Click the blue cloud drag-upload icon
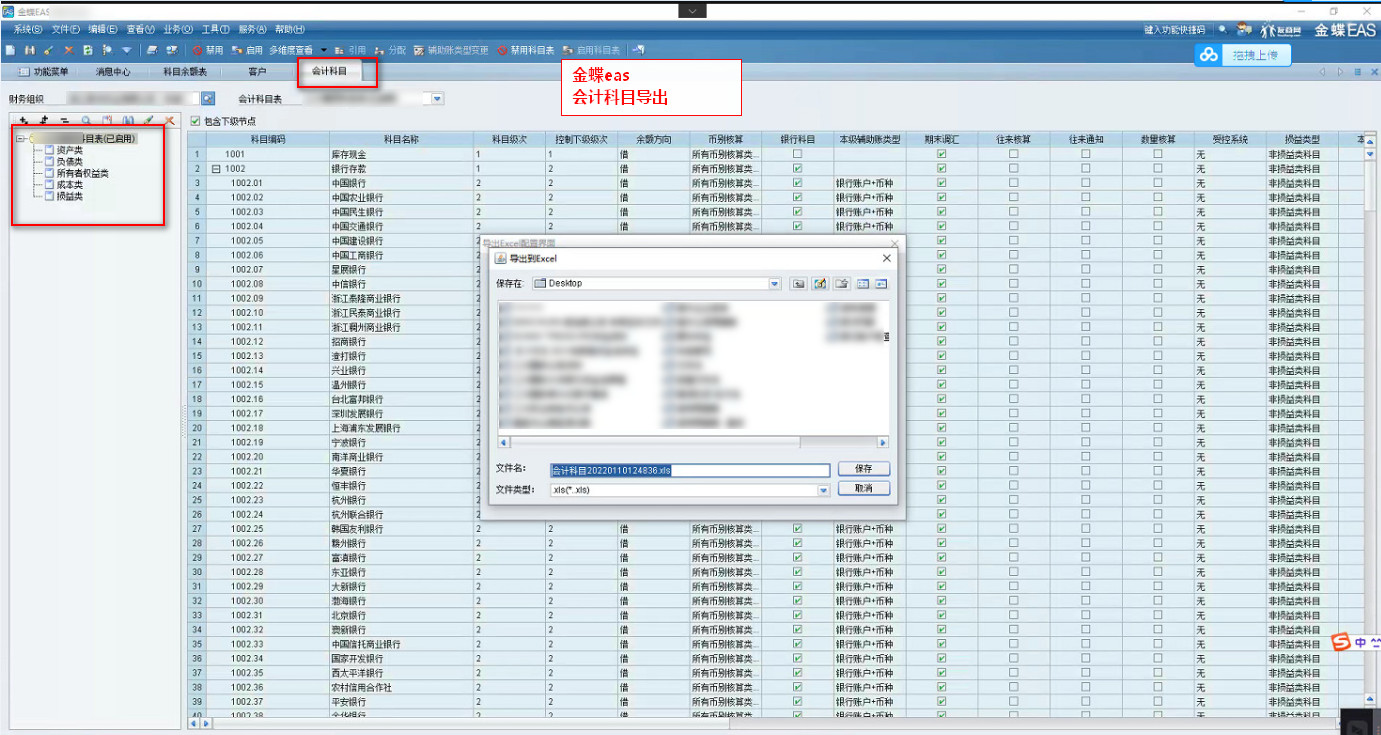Screen dimensions: 1381x735 coord(1209,56)
